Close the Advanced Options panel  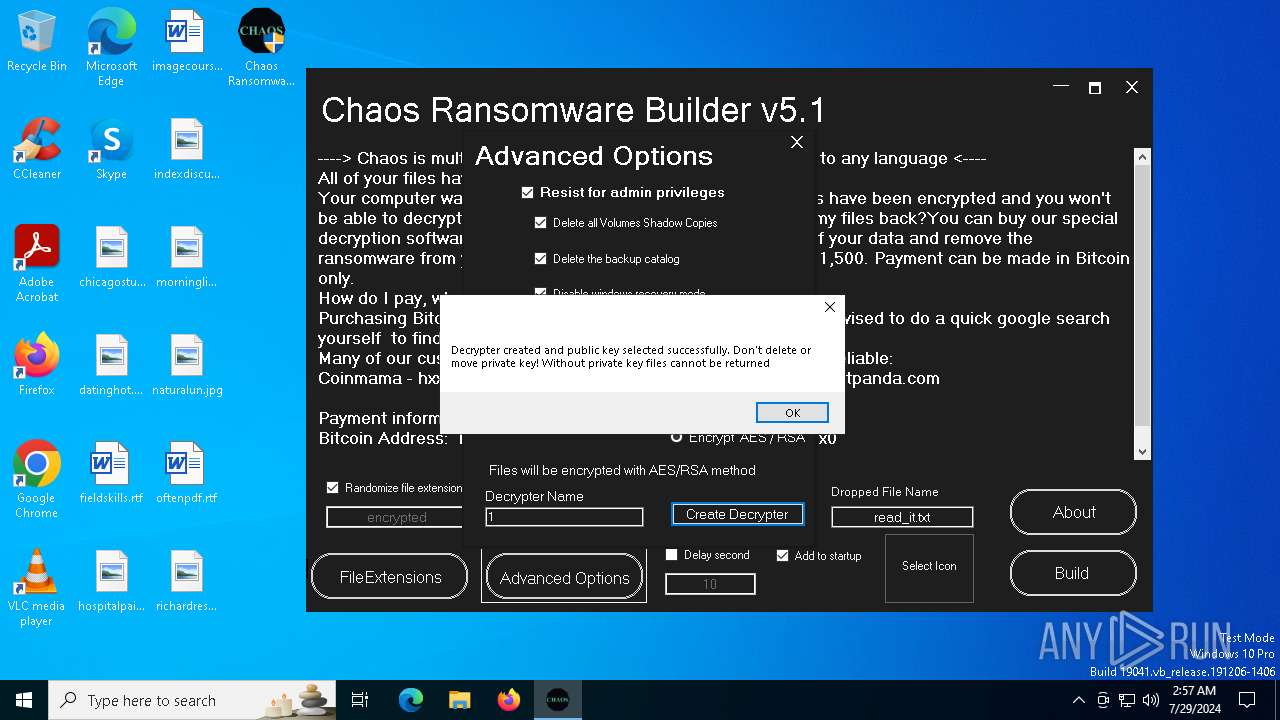click(797, 142)
